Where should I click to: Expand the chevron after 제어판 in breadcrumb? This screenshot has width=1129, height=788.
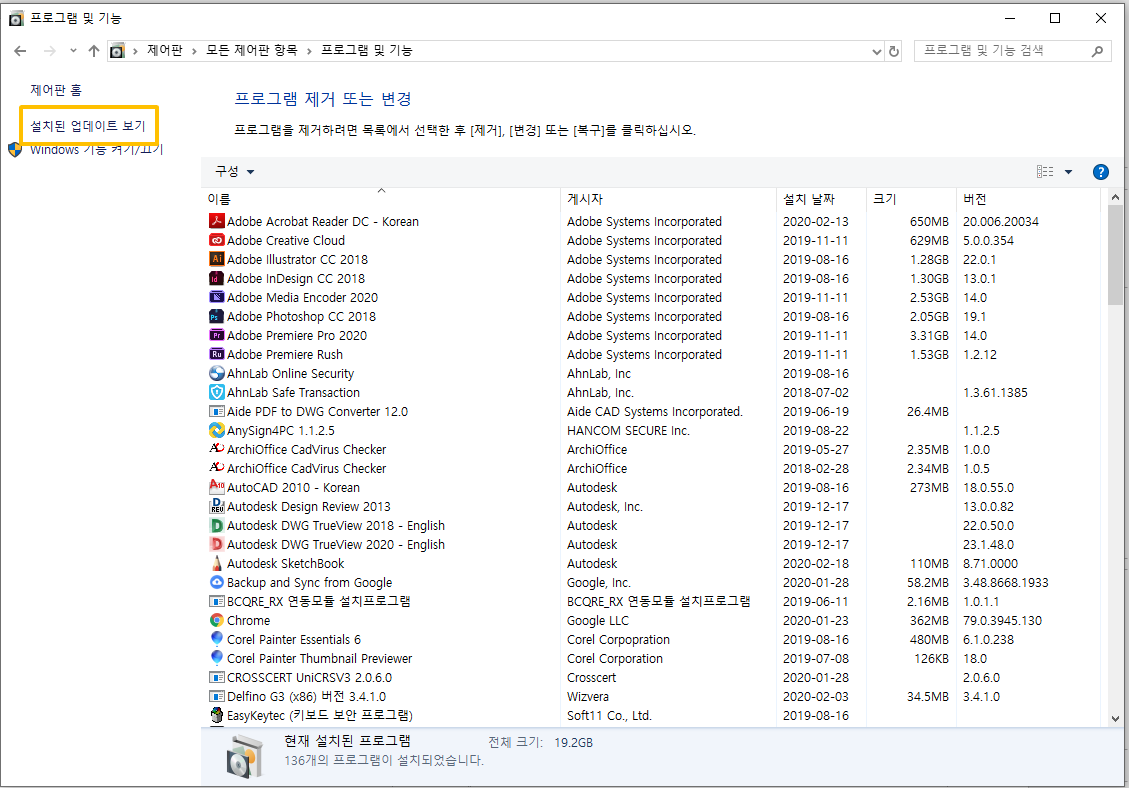[x=194, y=51]
